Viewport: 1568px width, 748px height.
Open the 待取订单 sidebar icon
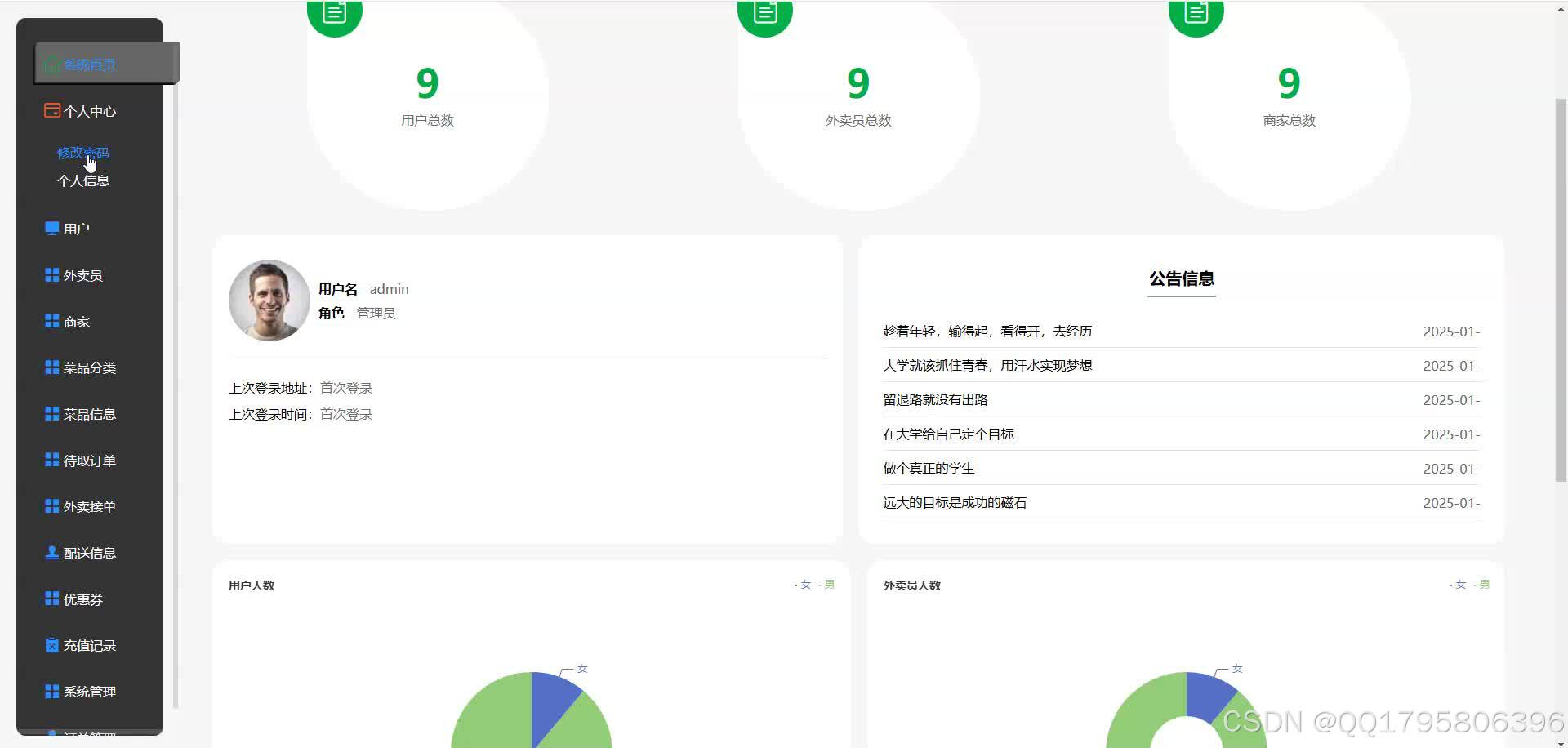pos(51,460)
